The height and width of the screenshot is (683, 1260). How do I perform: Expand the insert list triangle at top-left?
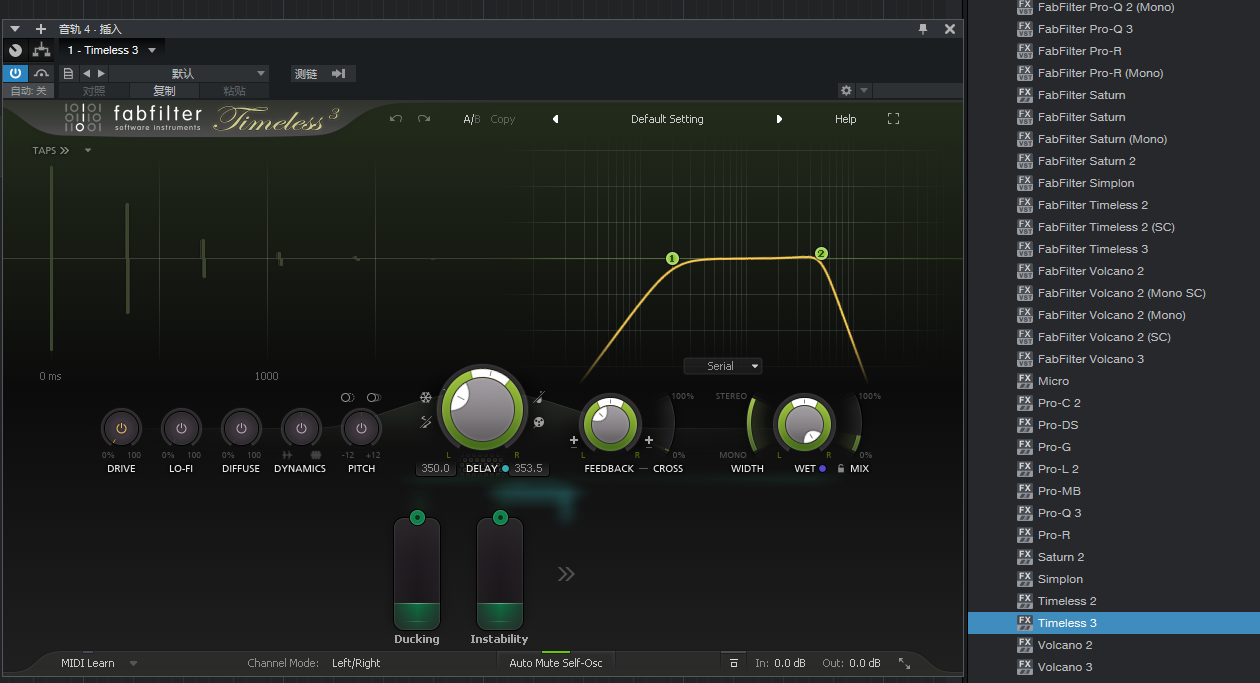pyautogui.click(x=15, y=29)
